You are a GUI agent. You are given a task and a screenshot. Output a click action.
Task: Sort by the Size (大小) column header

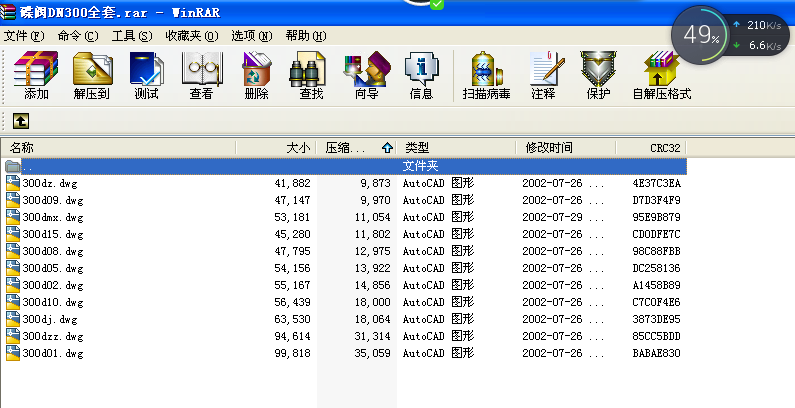tap(276, 147)
